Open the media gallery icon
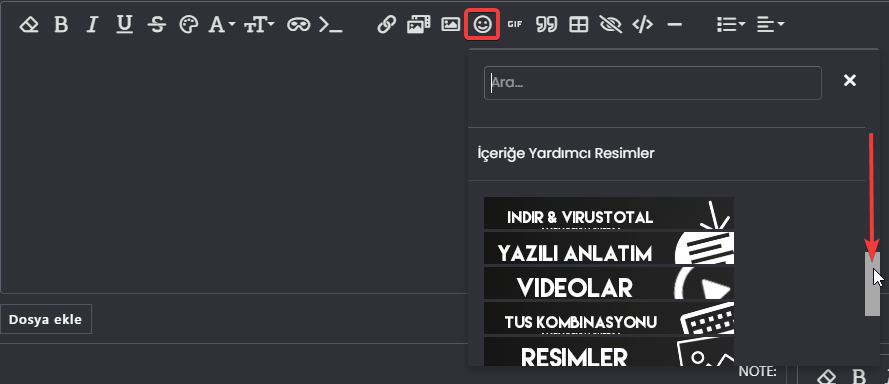The image size is (889, 384). [x=418, y=24]
